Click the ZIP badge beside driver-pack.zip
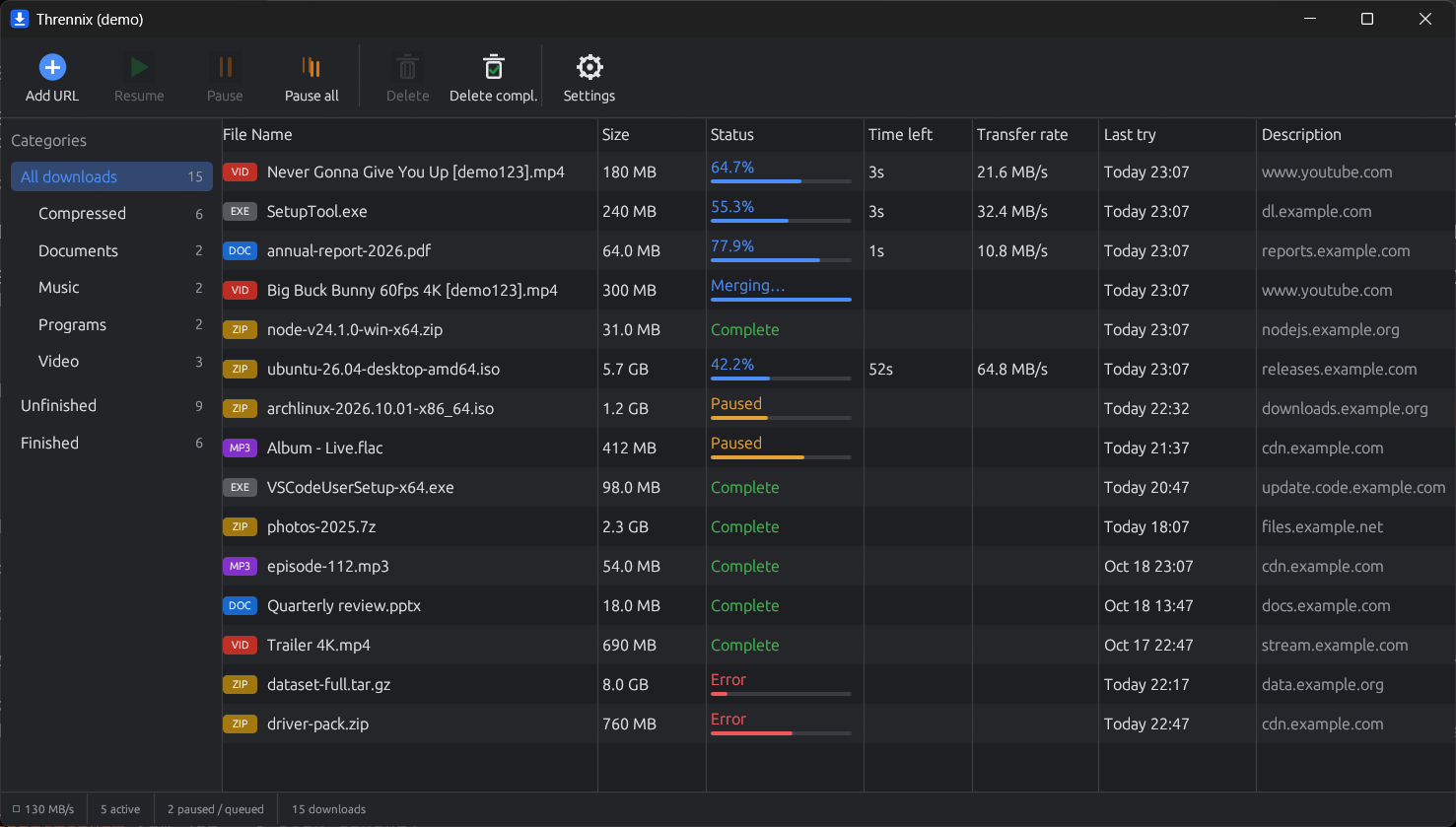Viewport: 1456px width, 827px height. pos(240,724)
